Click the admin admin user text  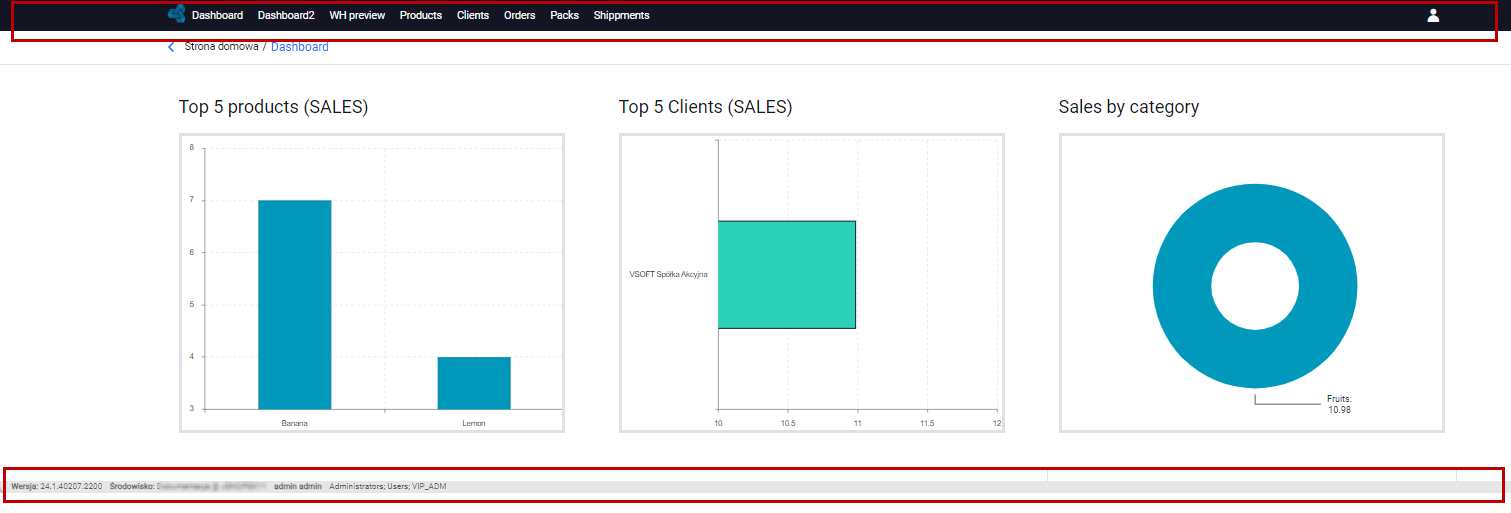coord(298,486)
